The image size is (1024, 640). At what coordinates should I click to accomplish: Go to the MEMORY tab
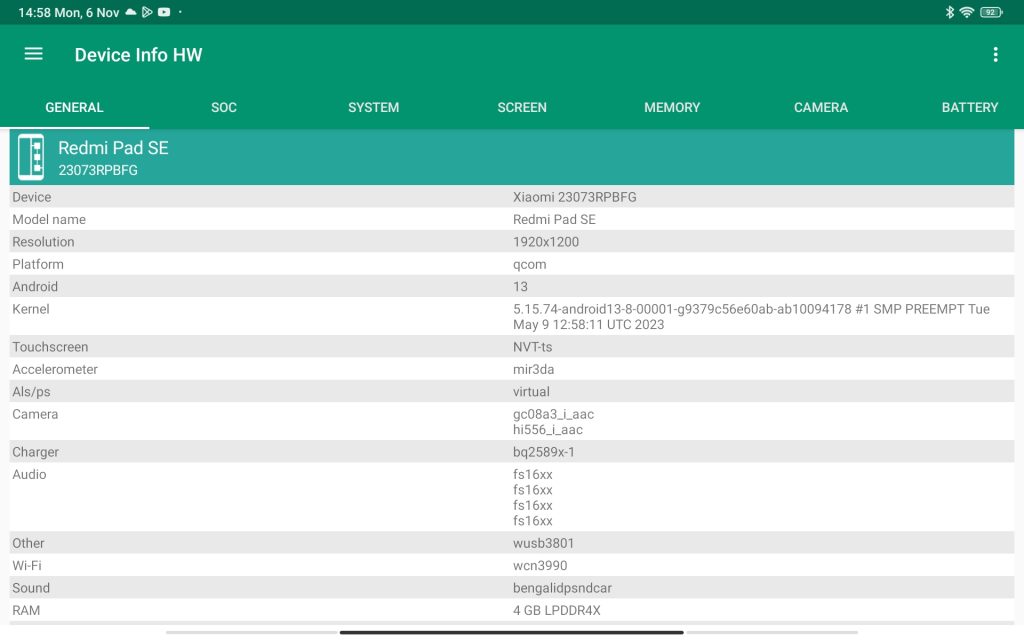672,107
